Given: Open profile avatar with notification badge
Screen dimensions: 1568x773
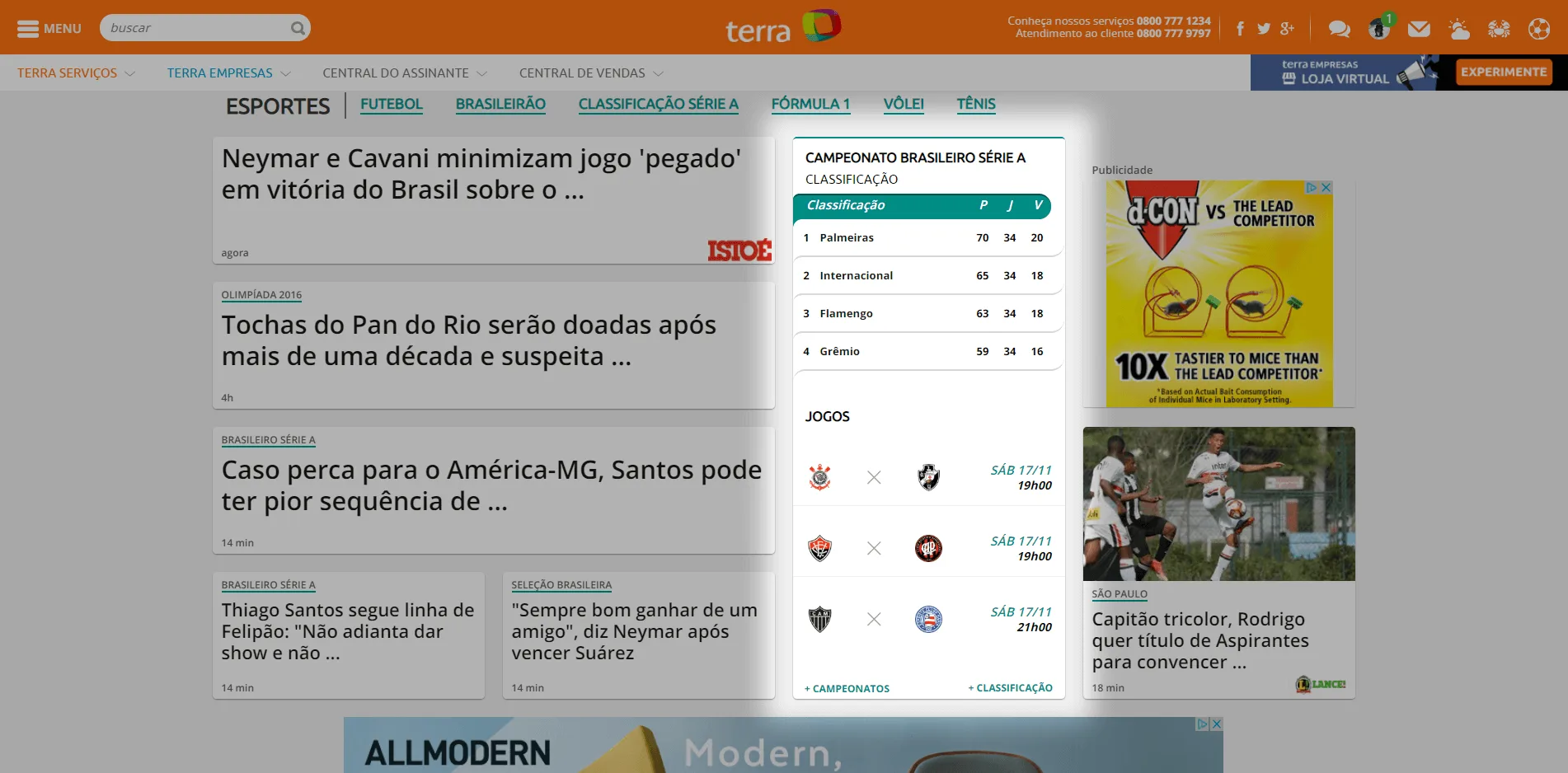Looking at the screenshot, I should (x=1380, y=27).
